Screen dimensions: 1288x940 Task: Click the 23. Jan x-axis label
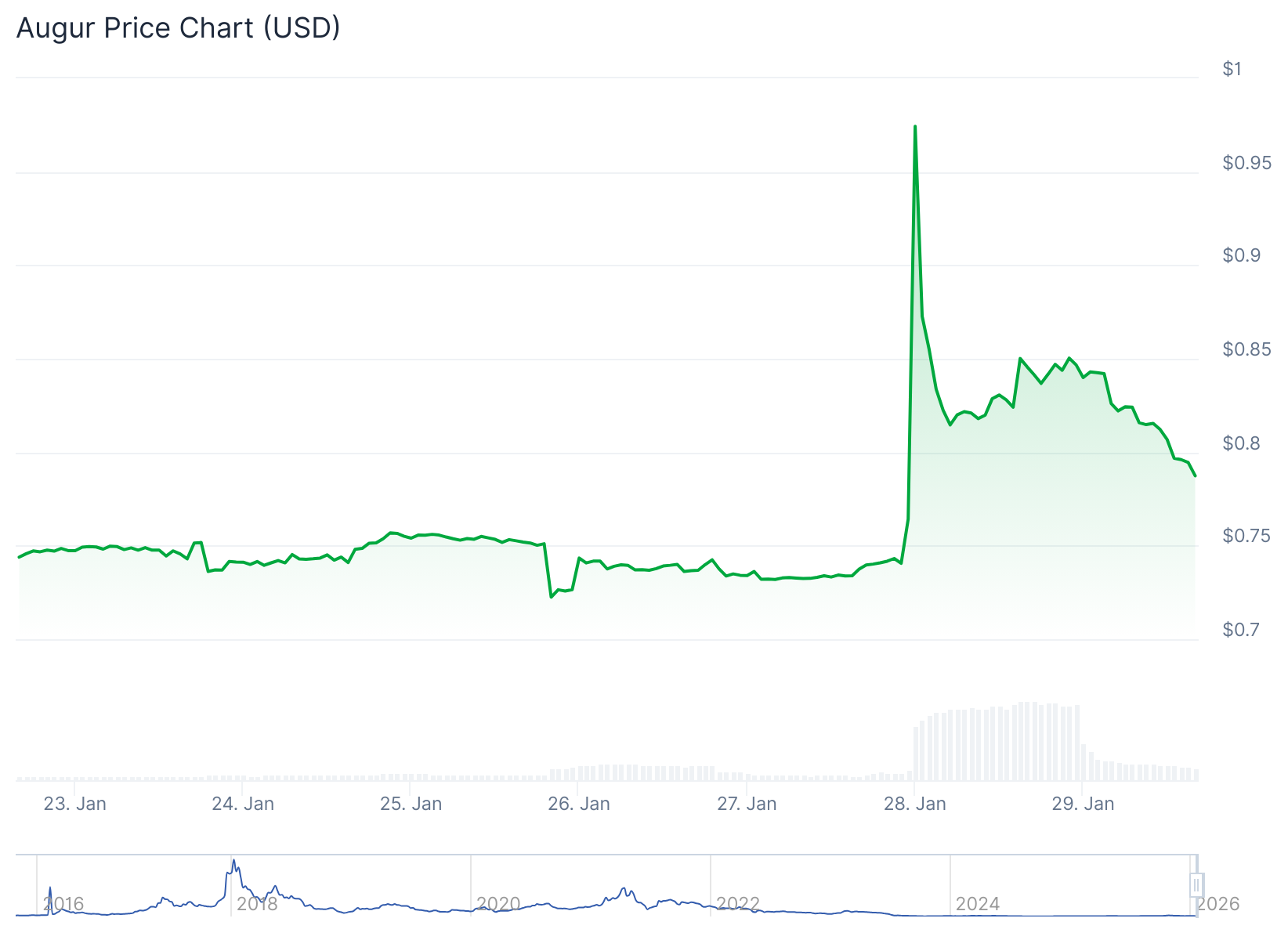pos(75,804)
